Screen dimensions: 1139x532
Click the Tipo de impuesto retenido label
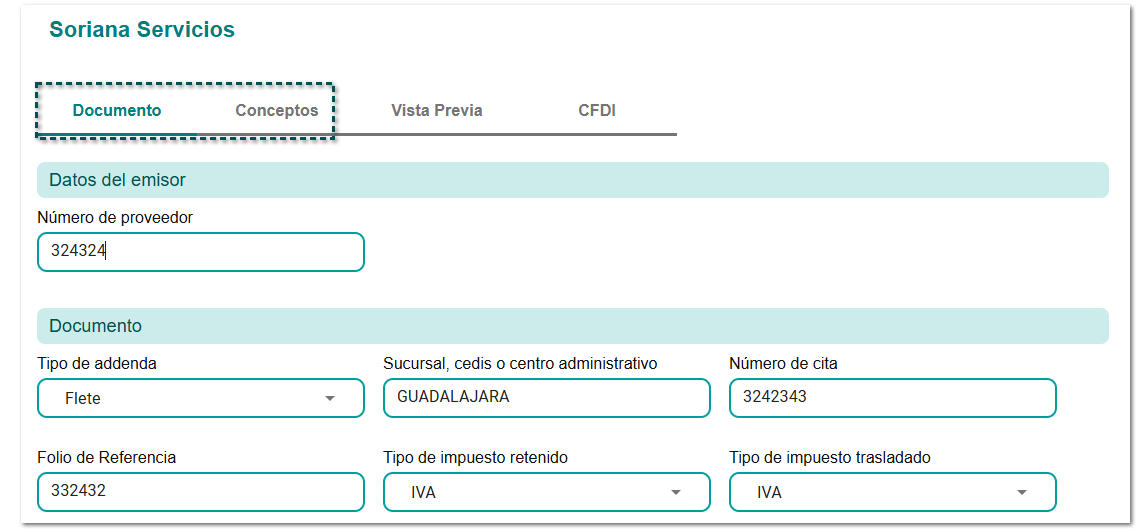pos(475,458)
